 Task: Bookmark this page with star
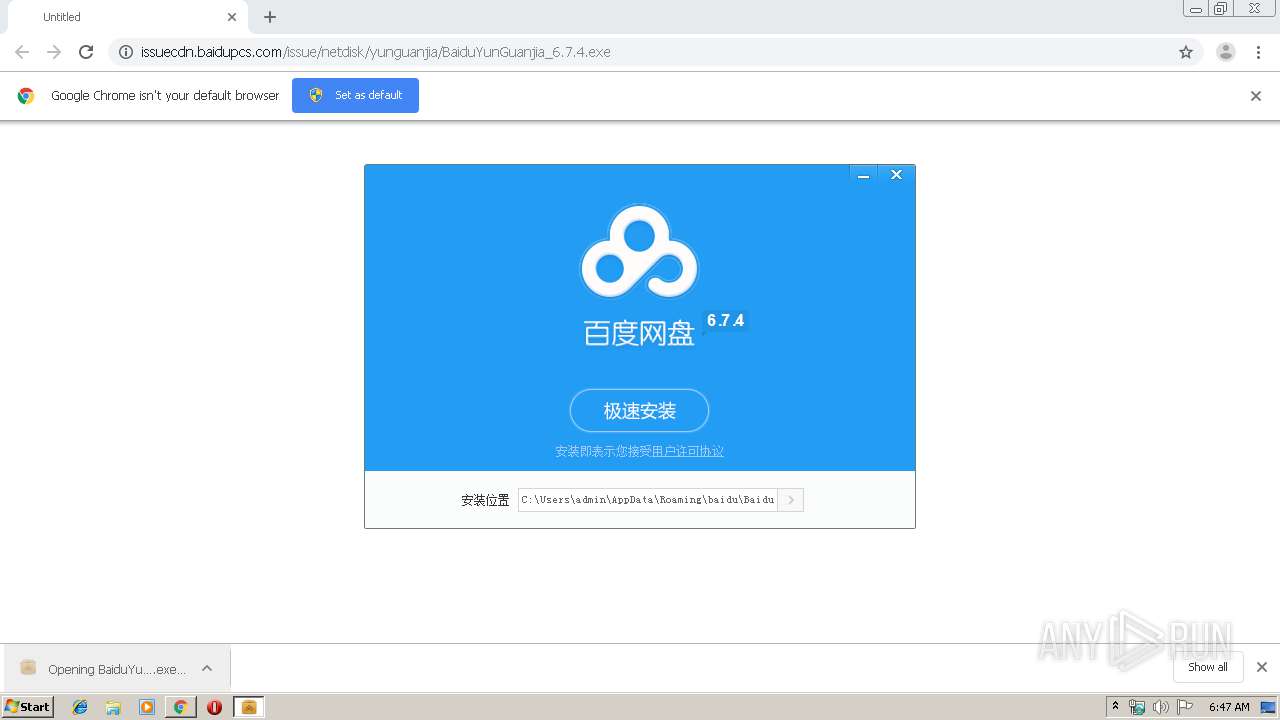1186,52
